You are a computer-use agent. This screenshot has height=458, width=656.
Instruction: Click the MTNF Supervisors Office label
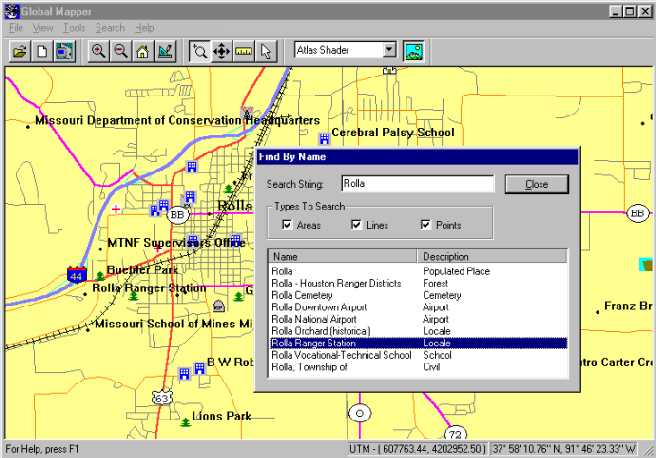pos(176,243)
